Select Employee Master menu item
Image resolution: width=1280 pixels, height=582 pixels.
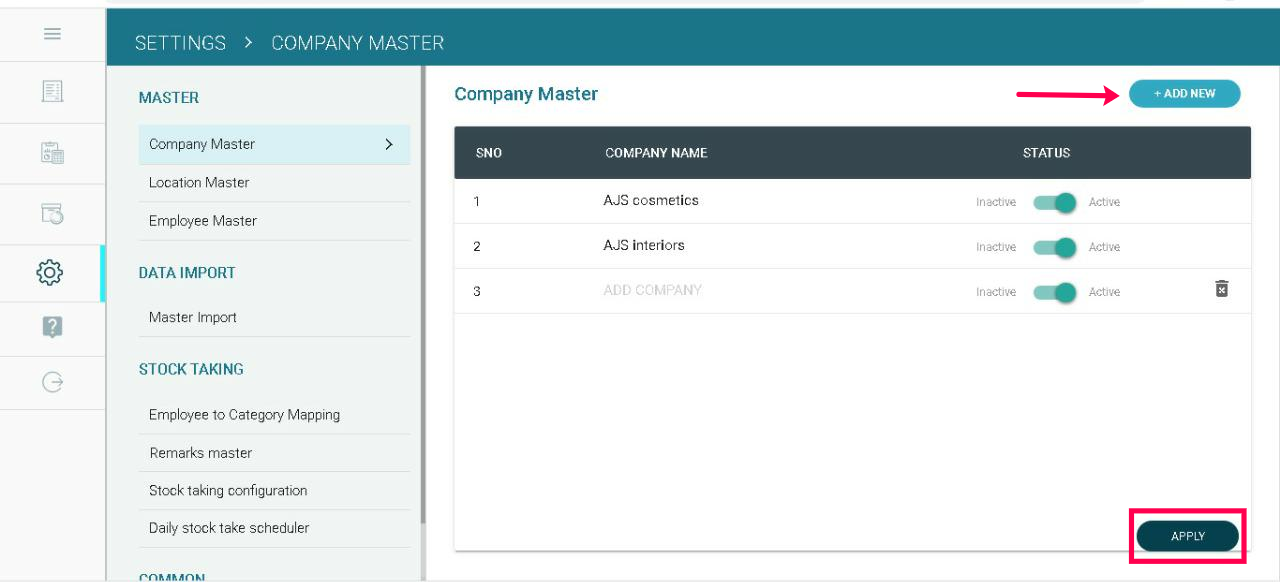click(x=203, y=221)
